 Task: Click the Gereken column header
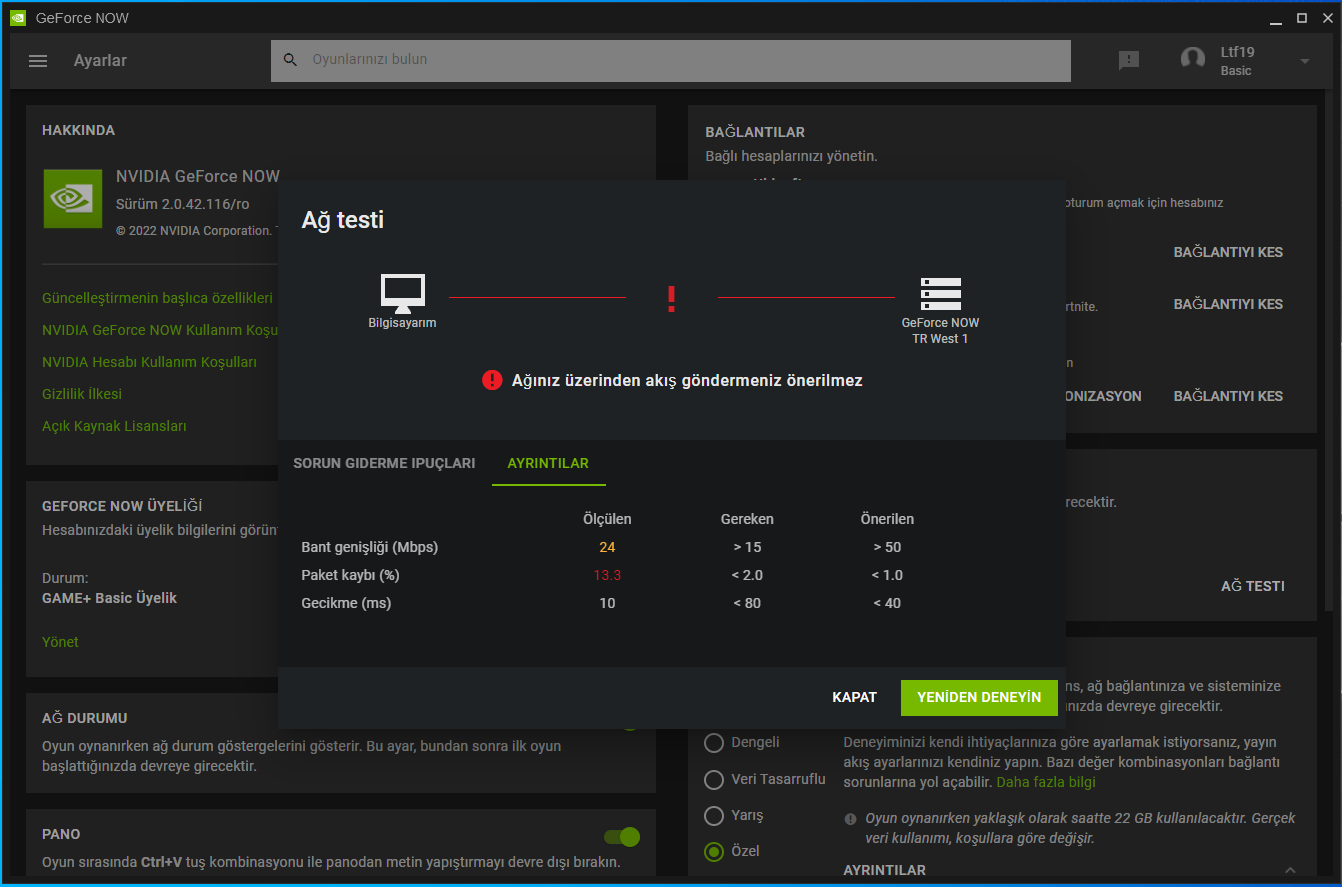(x=747, y=519)
